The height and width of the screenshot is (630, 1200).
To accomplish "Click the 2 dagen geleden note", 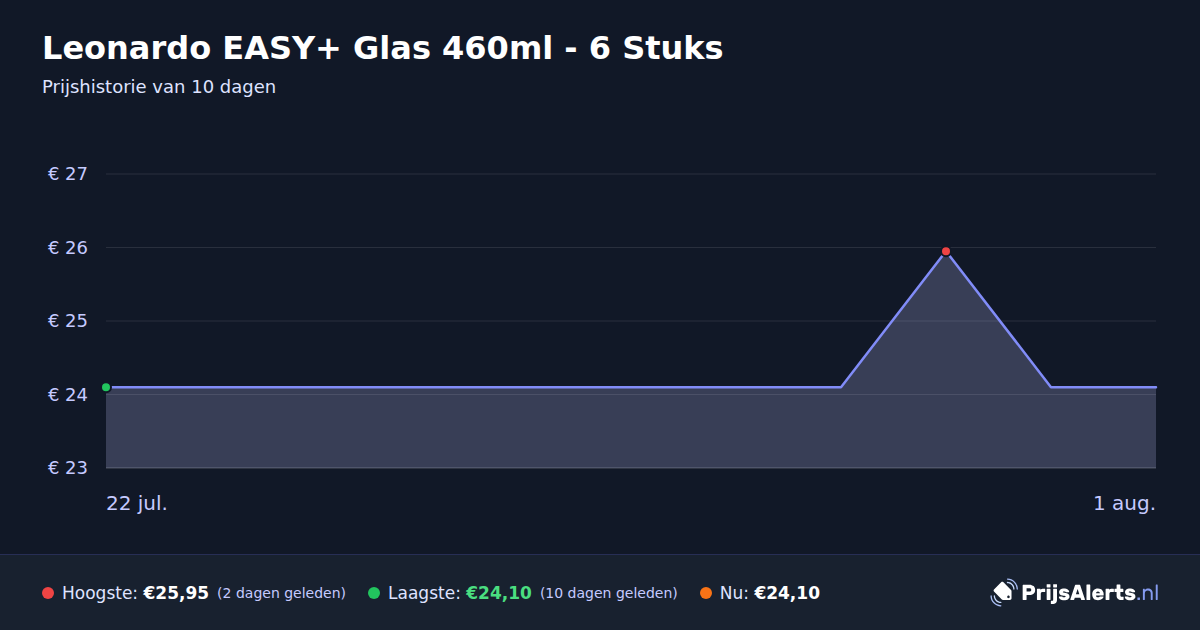I will tap(281, 593).
